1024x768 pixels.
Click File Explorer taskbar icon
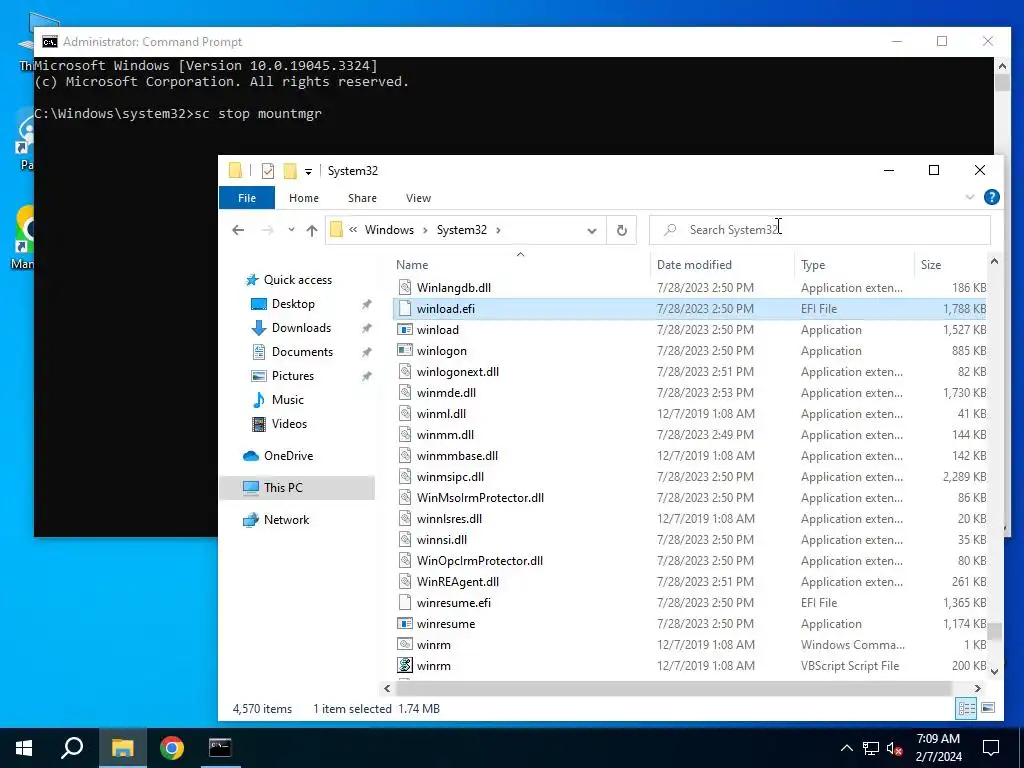pos(122,748)
